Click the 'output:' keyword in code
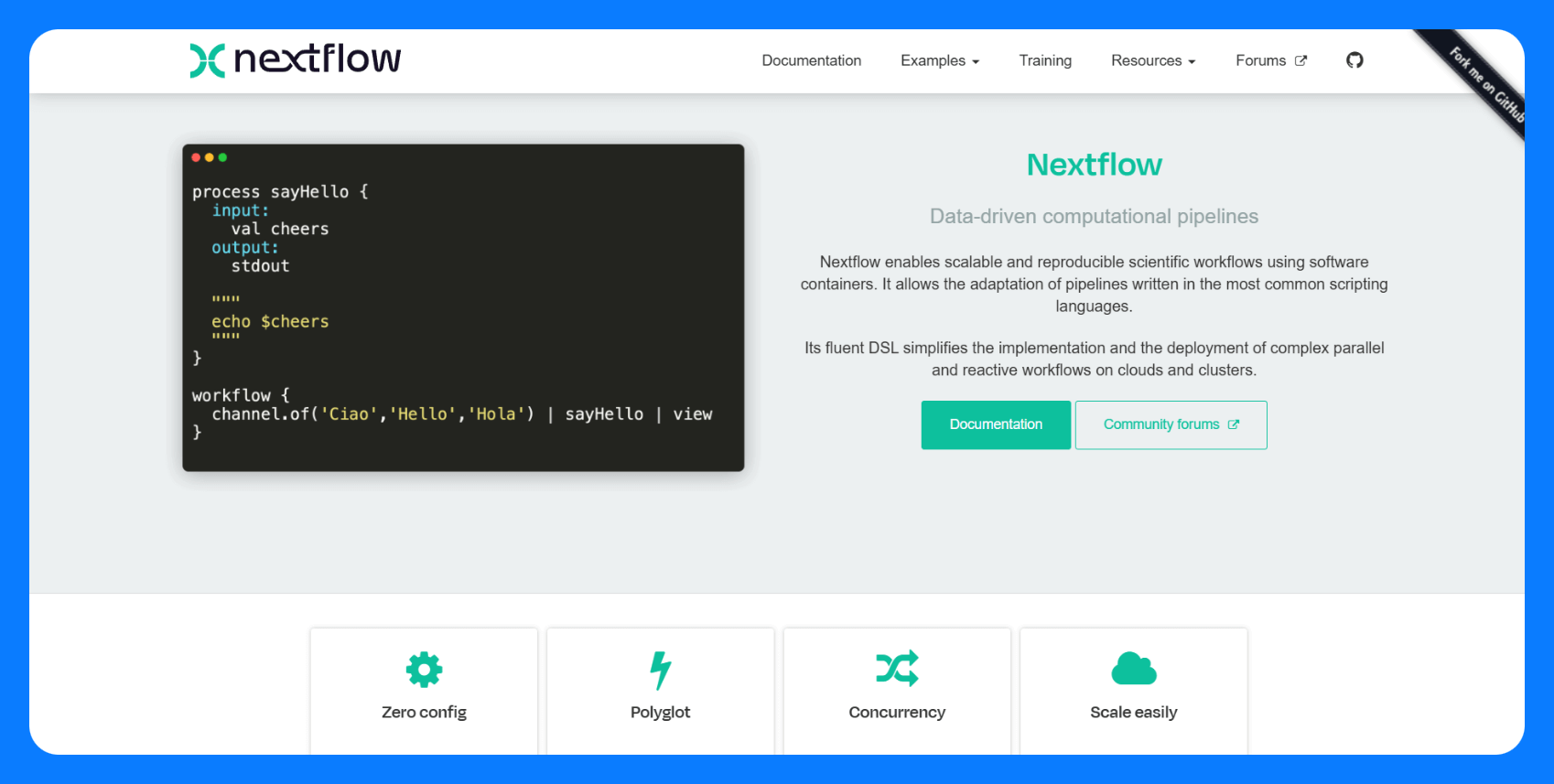This screenshot has height=784, width=1554. pyautogui.click(x=245, y=248)
